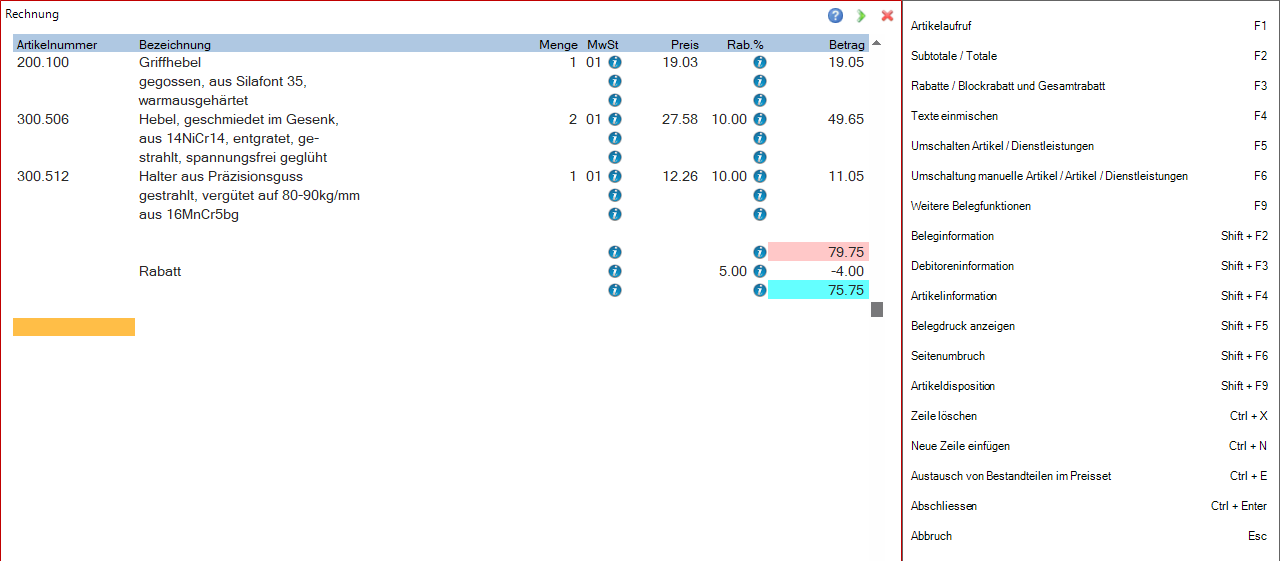Click the orange article number input field
1280x561 pixels.
(x=74, y=327)
